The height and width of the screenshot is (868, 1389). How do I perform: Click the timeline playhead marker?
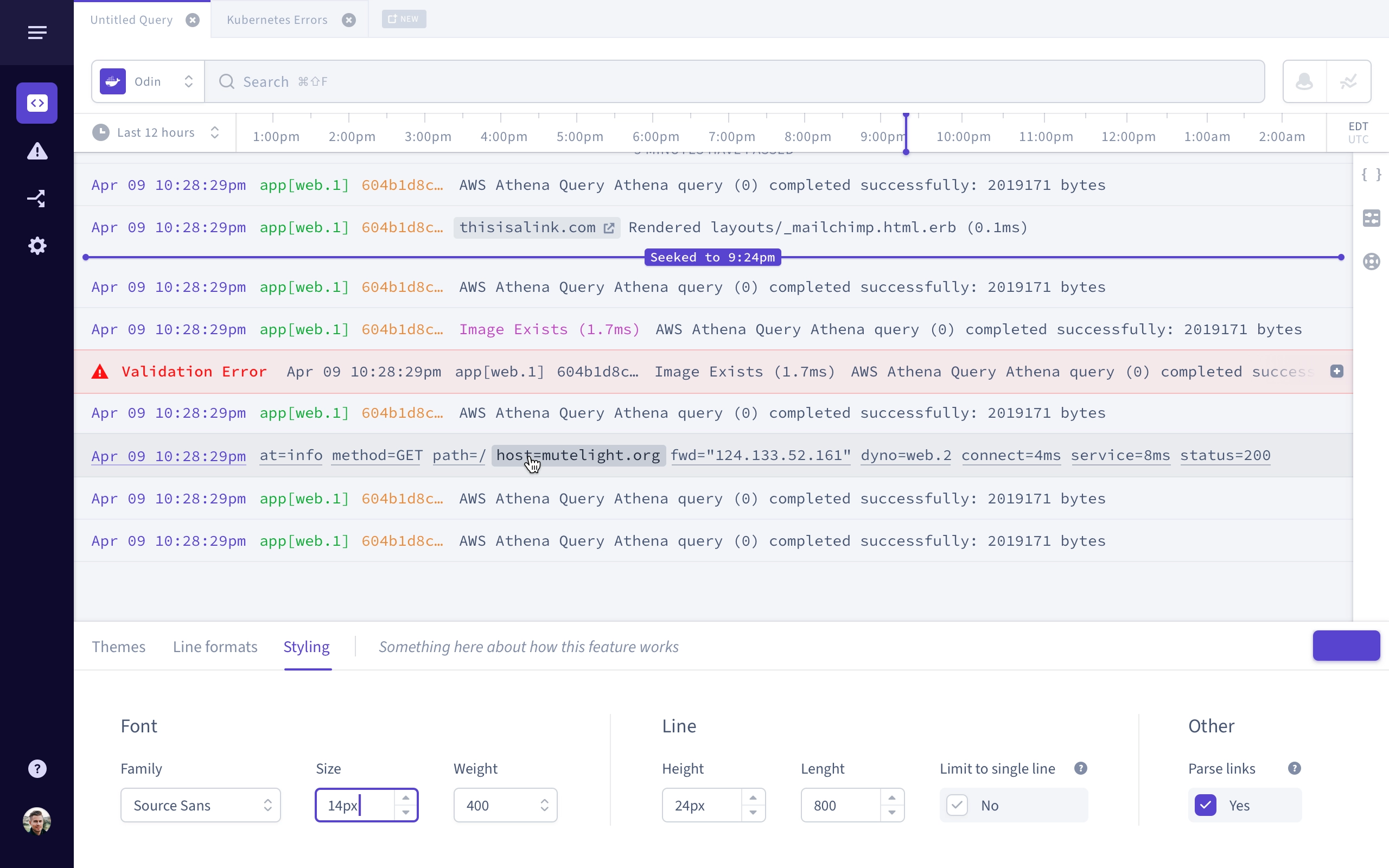[x=906, y=133]
